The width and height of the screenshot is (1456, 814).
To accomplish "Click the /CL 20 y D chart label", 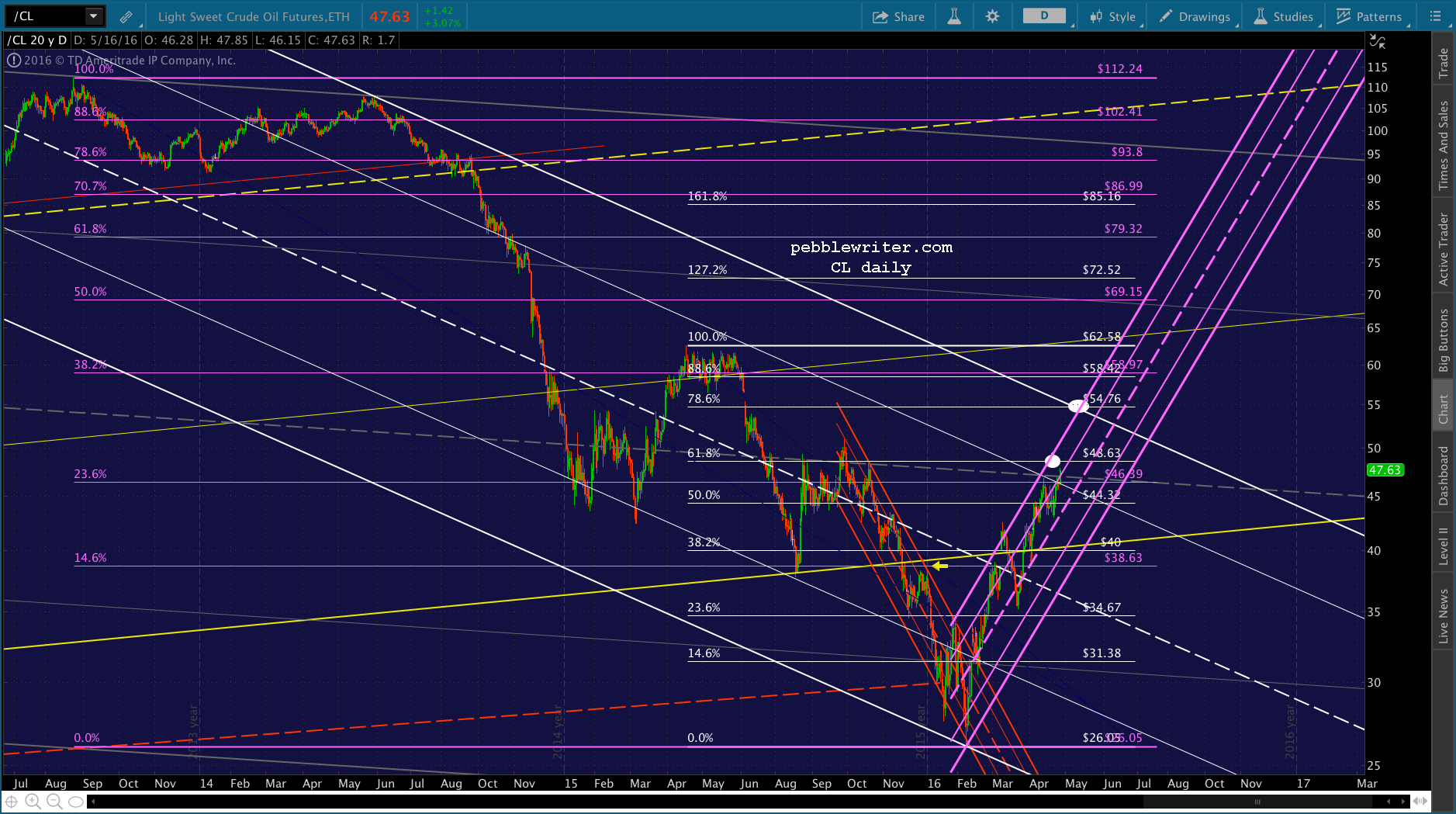I will pos(37,40).
